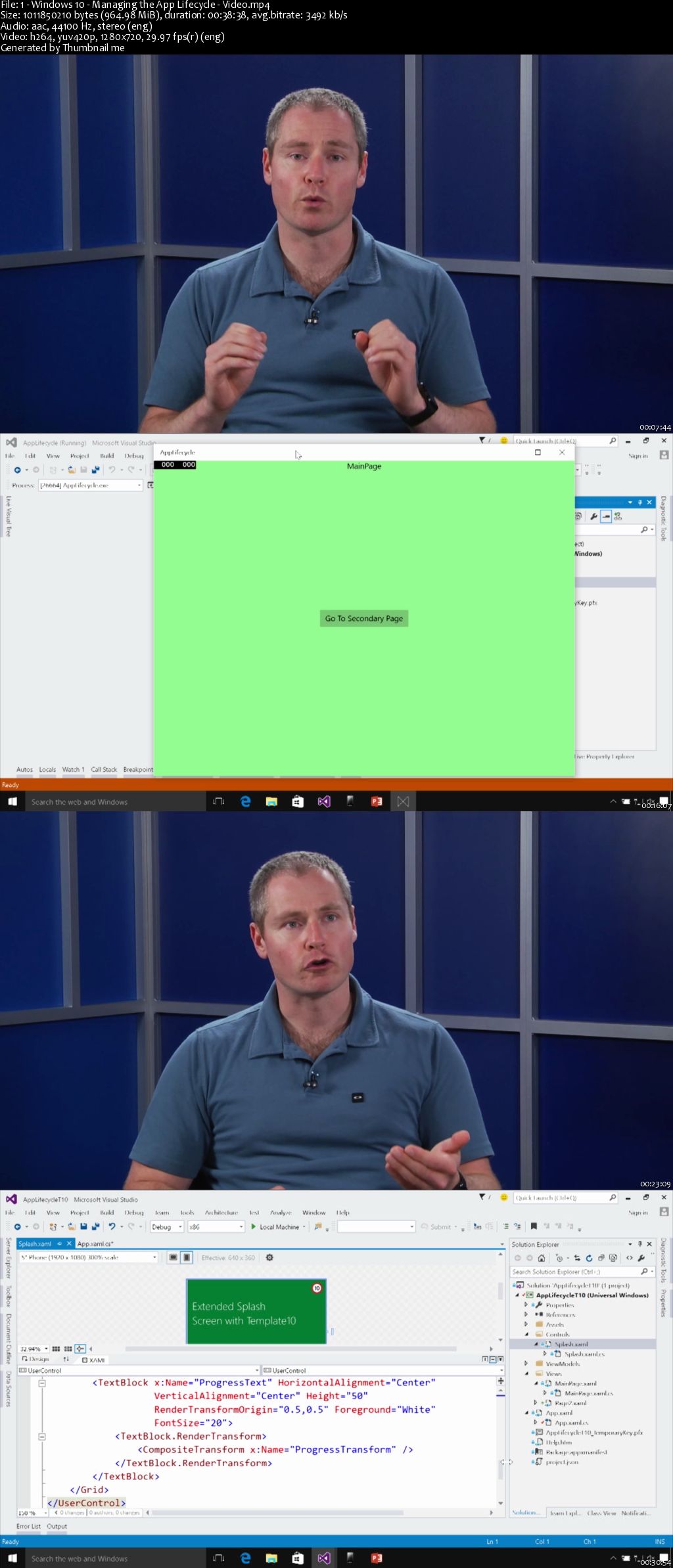Click Go To Secondary Page button

point(363,618)
